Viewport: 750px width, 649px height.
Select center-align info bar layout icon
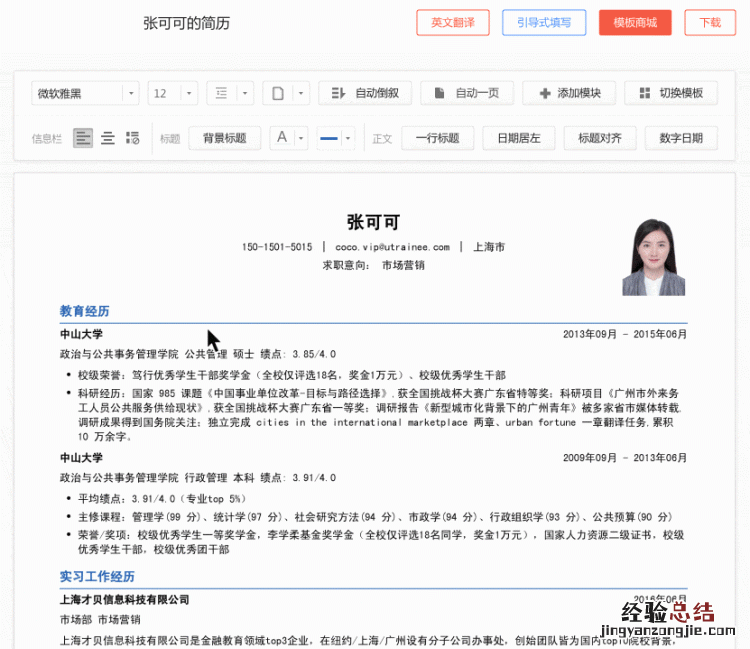pyautogui.click(x=108, y=138)
